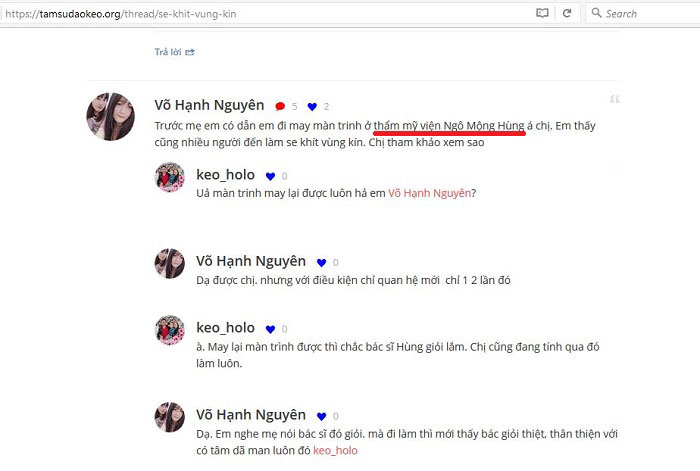Viewport: 700px width, 471px height.
Task: Click text 'Chị tham khảo xem sao'
Action: point(426,142)
